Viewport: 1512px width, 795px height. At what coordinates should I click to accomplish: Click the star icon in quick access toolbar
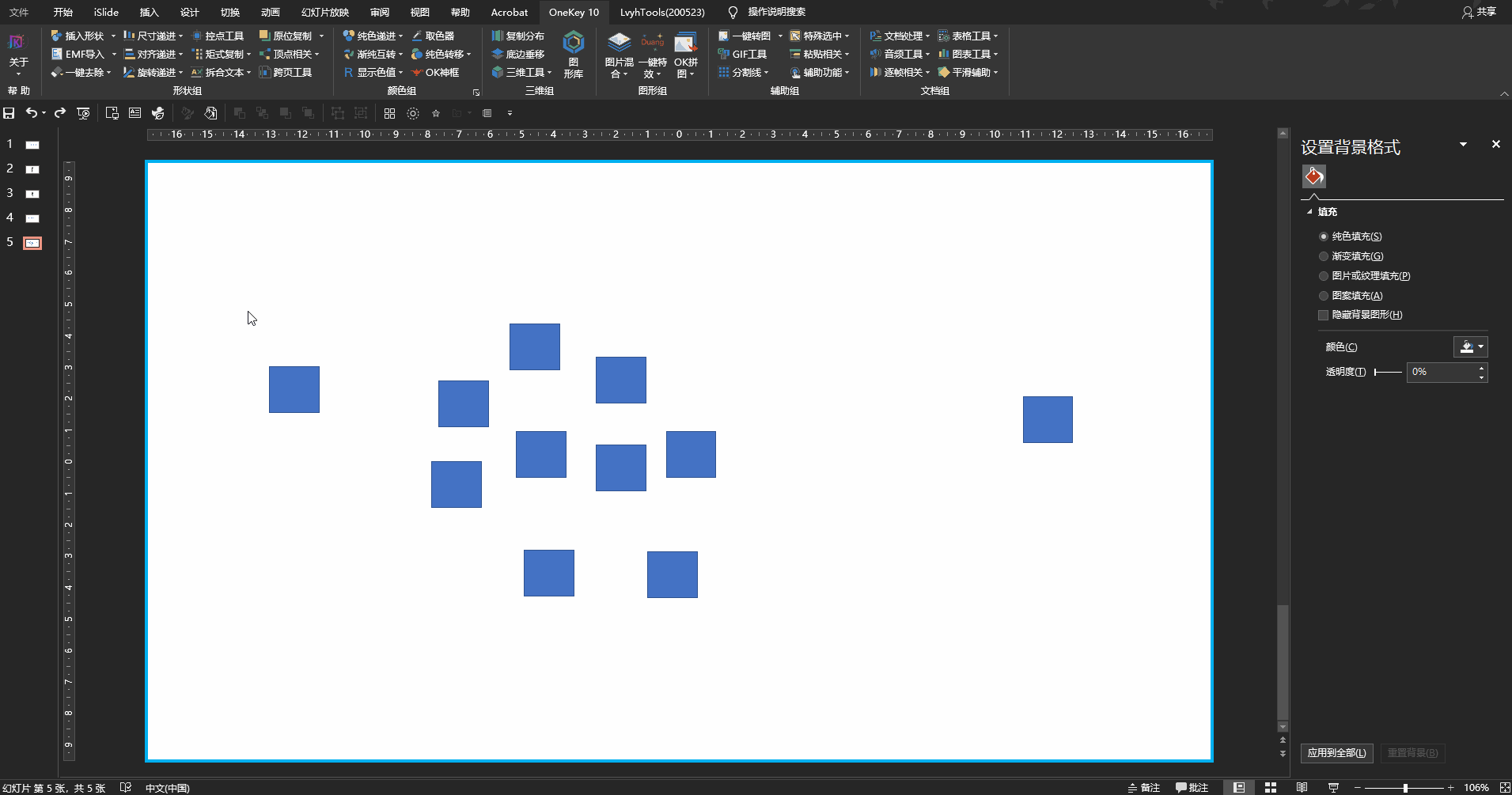coord(435,113)
